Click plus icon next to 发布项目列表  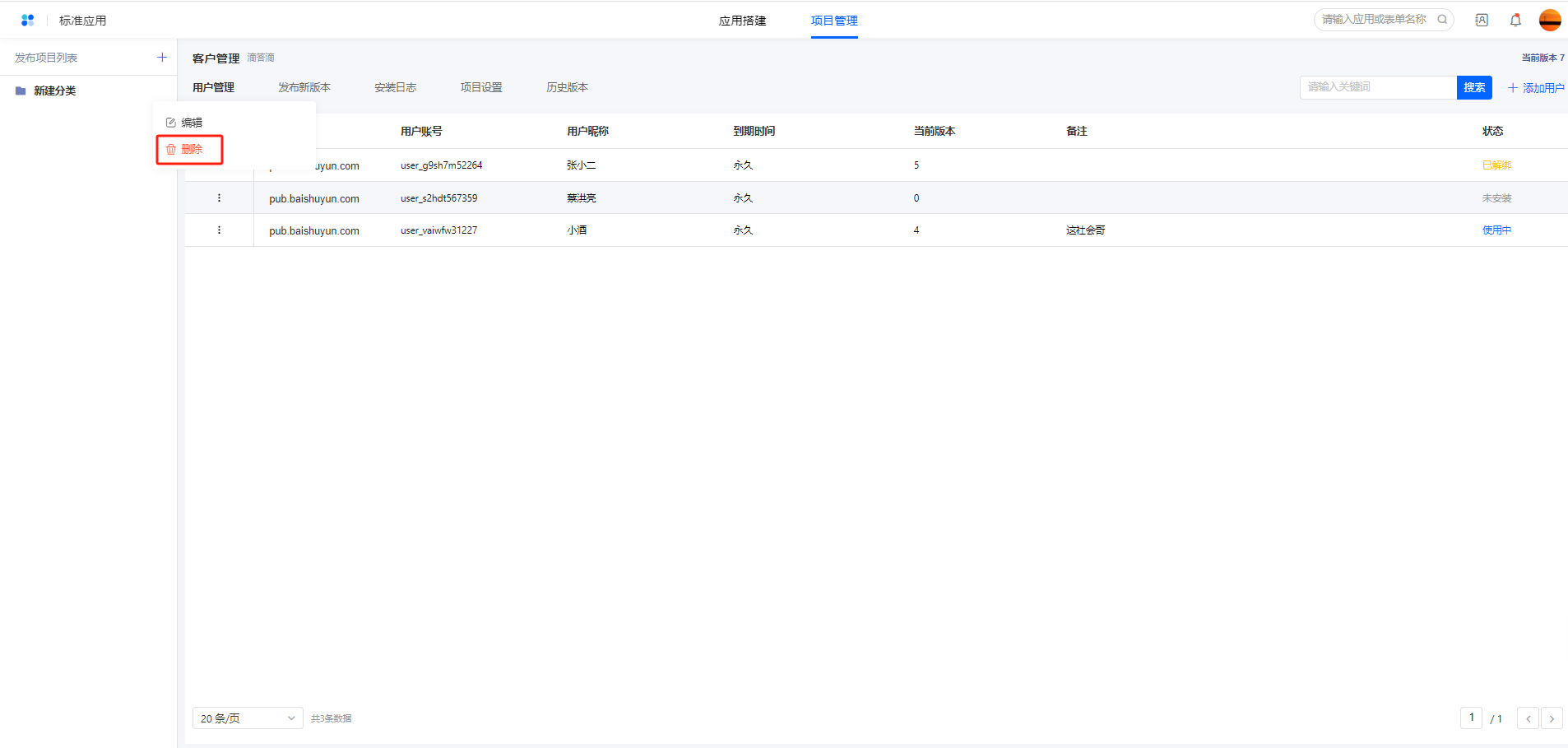[x=162, y=58]
